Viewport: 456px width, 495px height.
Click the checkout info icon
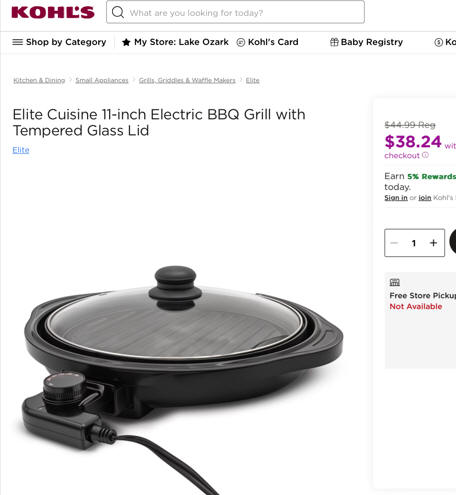coord(425,155)
